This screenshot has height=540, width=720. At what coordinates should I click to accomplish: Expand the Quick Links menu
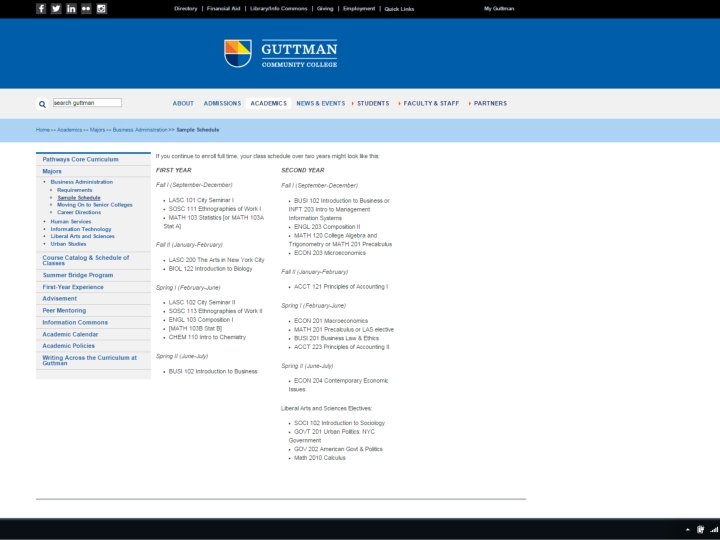coord(399,9)
